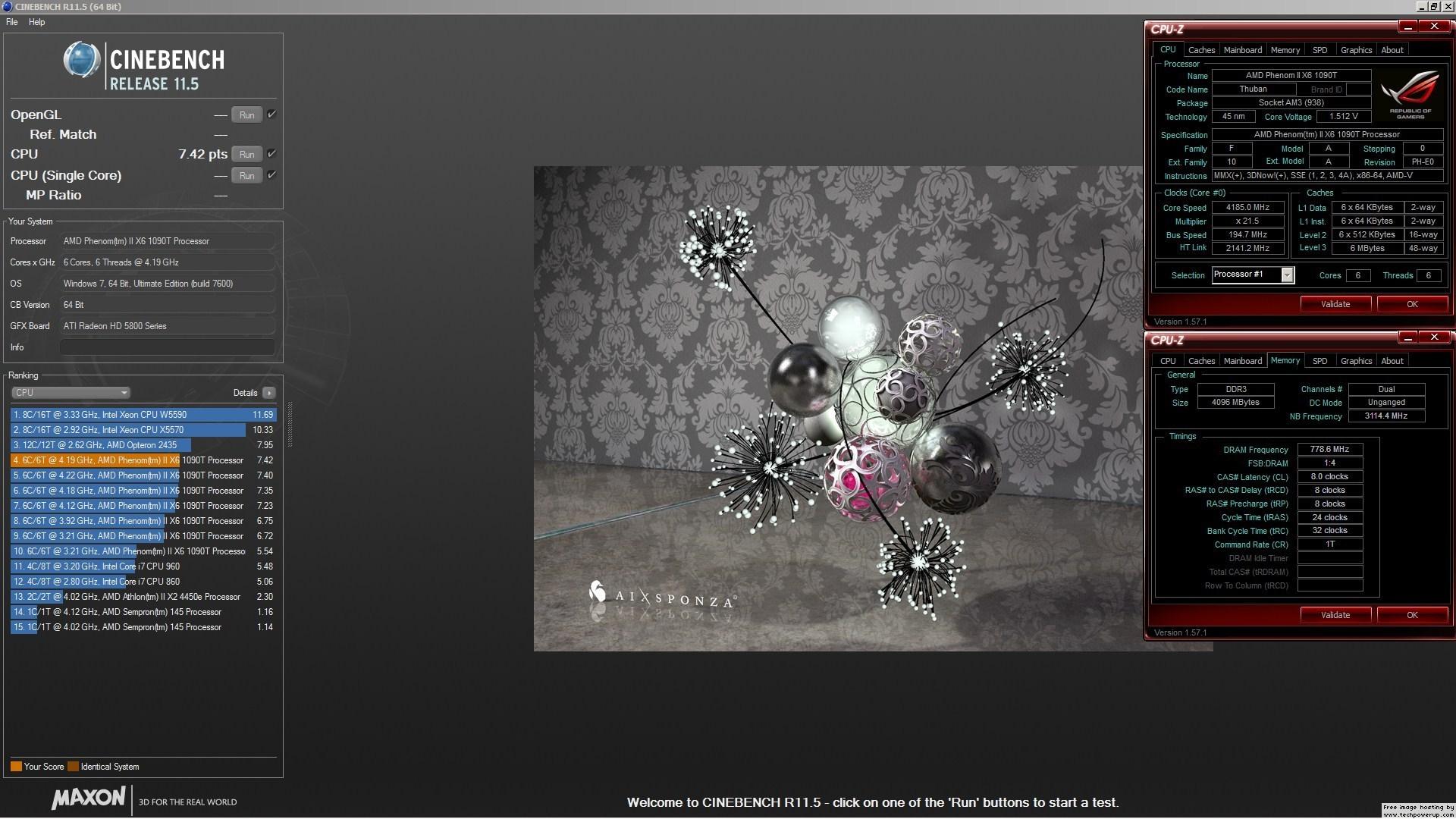Toggle the CPU test checkbox

click(271, 154)
